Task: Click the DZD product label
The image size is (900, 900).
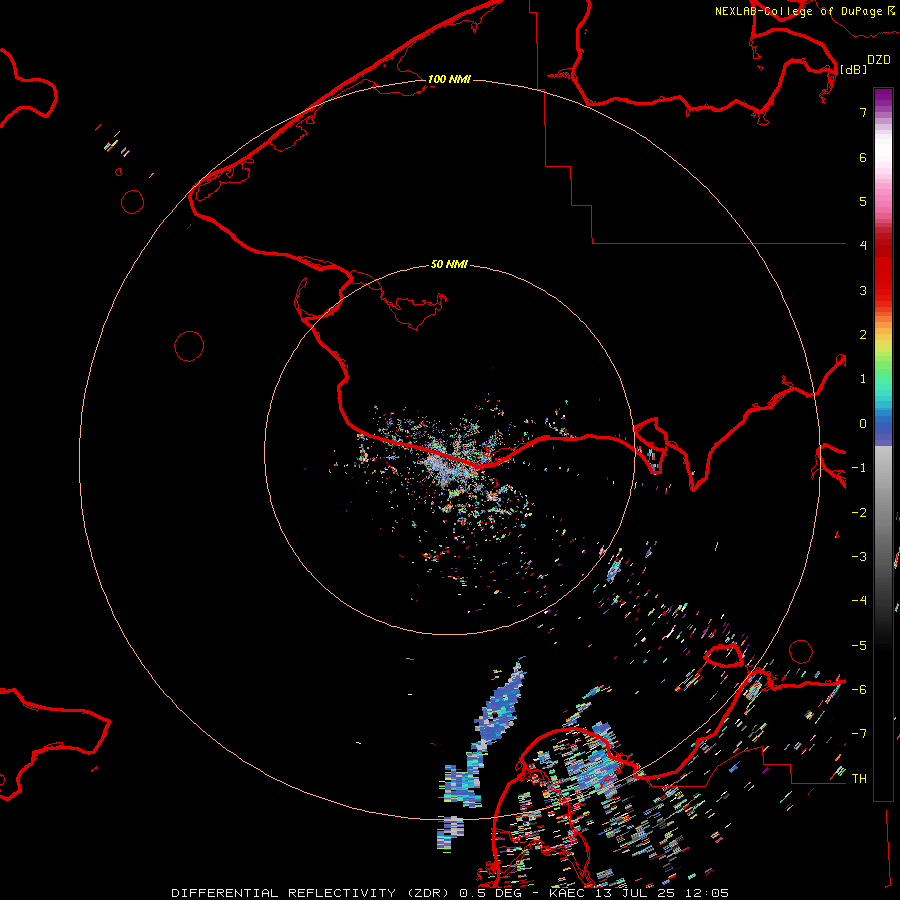Action: point(879,59)
